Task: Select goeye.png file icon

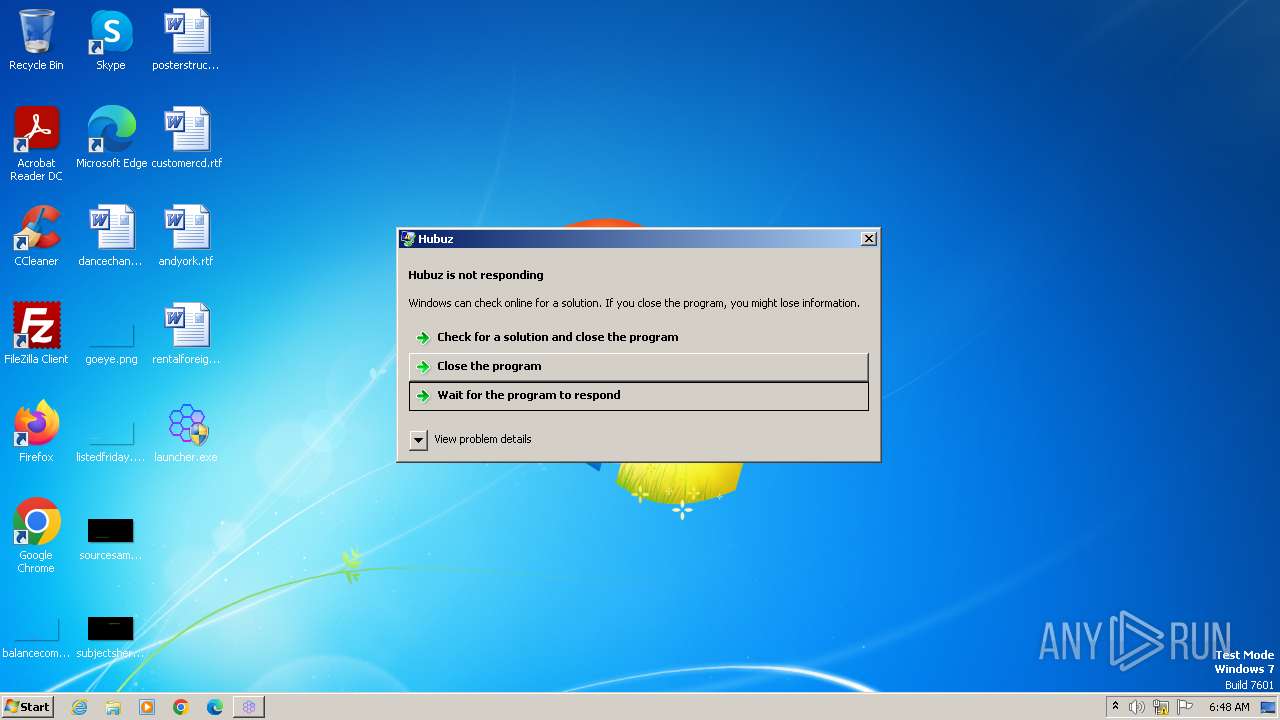Action: (x=110, y=334)
